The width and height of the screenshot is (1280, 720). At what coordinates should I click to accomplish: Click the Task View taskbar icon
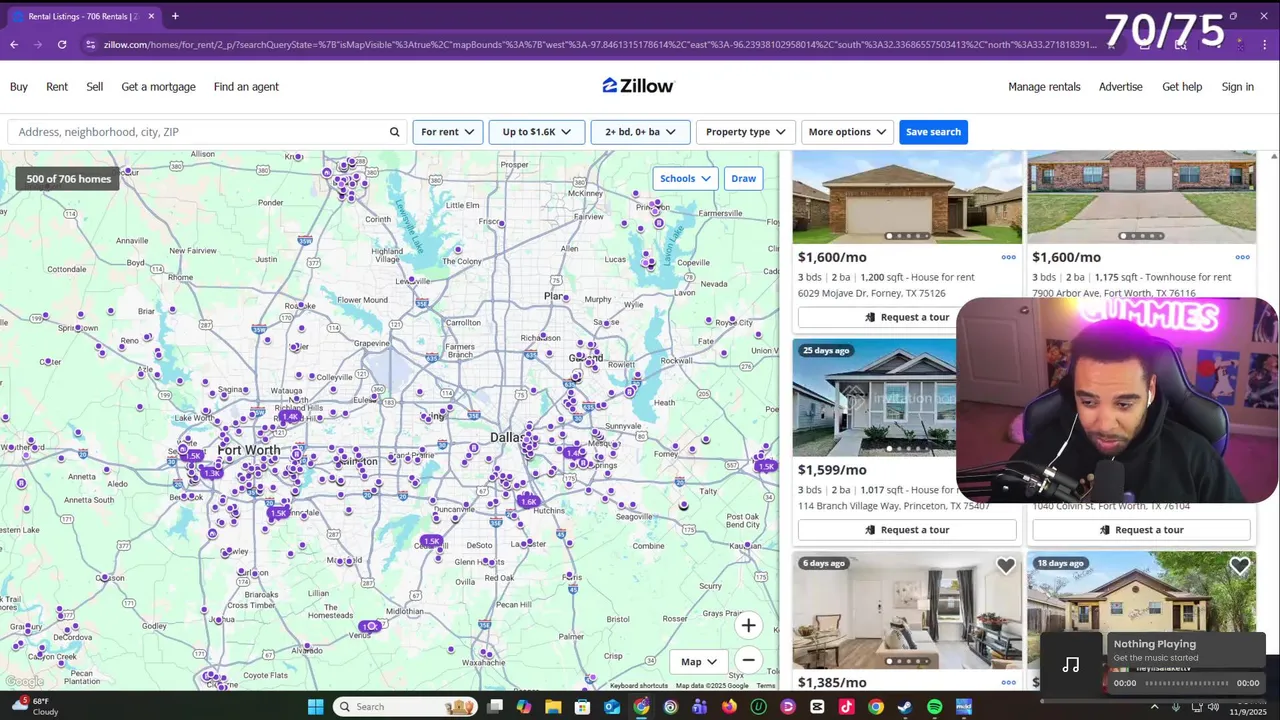495,707
